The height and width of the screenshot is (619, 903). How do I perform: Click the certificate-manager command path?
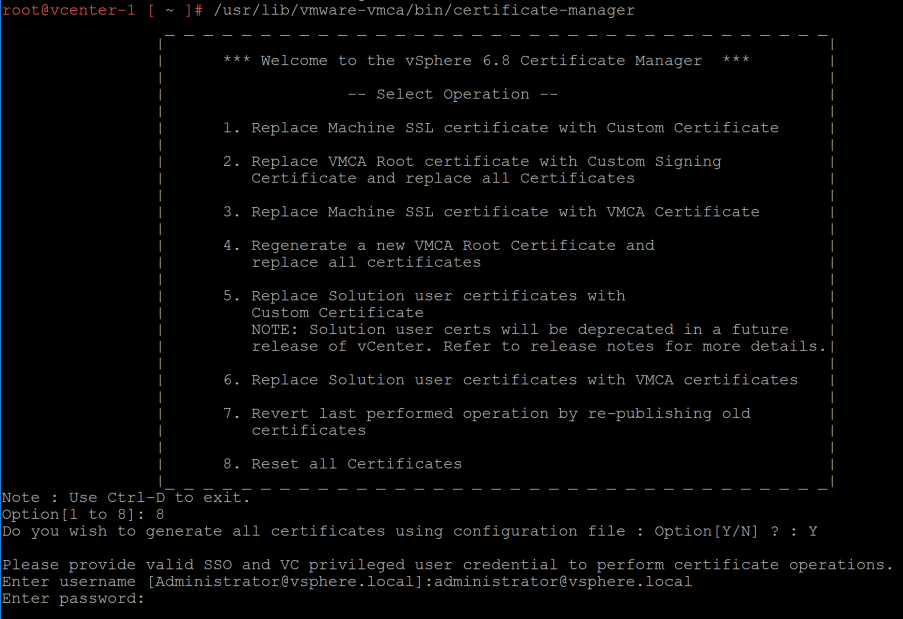[x=424, y=10]
